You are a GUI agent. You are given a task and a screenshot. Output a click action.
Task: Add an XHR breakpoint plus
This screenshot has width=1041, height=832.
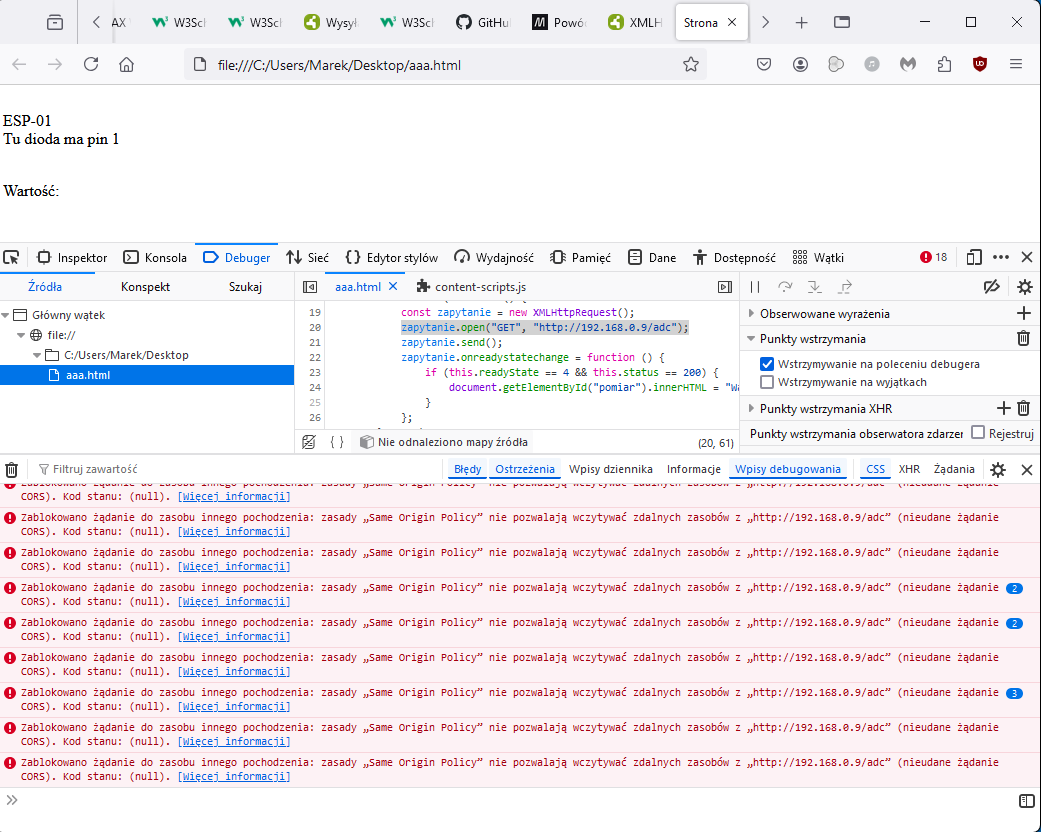coord(1003,408)
